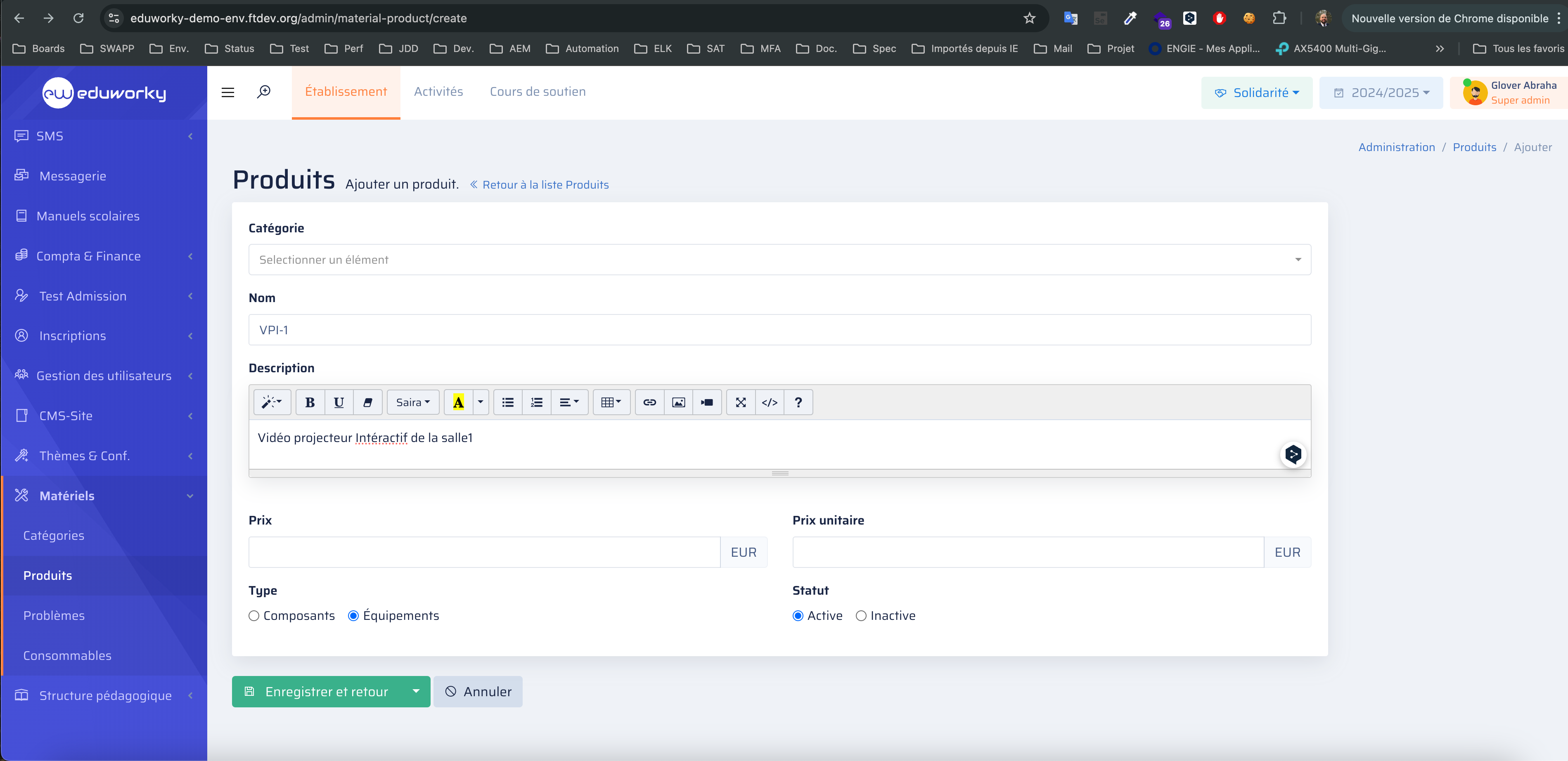Expand the Enregistrer et retour arrow
This screenshot has height=761, width=1568.
tap(416, 691)
